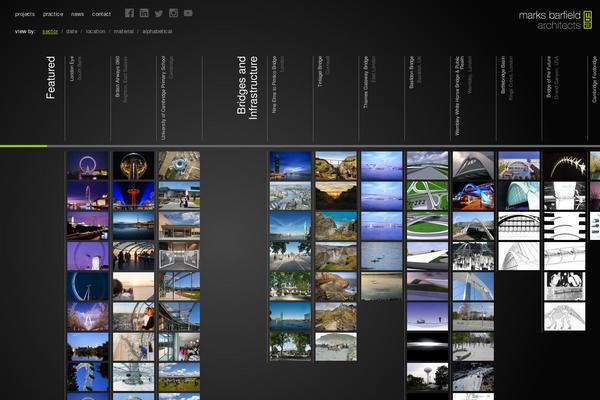Open i360 red pod with blue beams thumbnail
The height and width of the screenshot is (400, 600).
coord(134,196)
